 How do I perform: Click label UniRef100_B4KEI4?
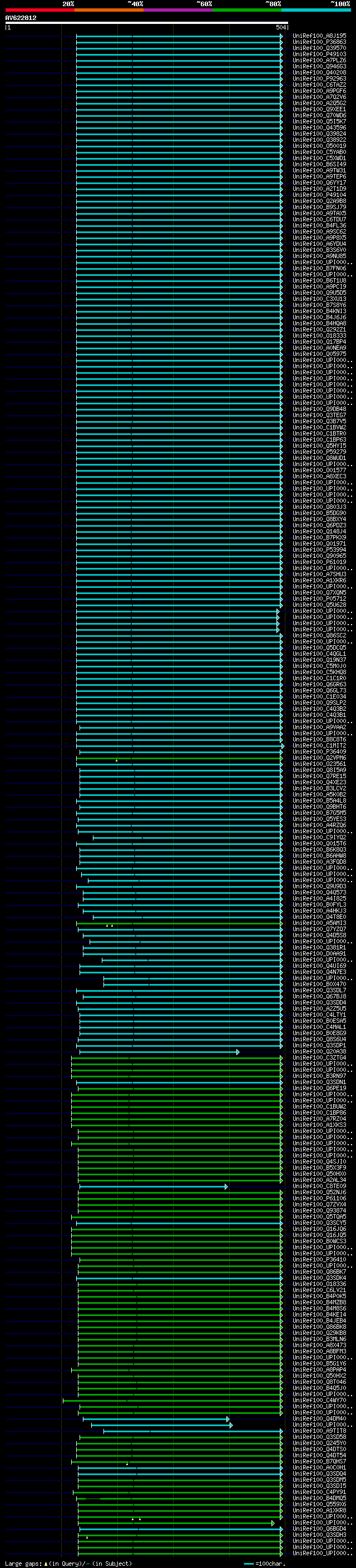click(319, 1315)
